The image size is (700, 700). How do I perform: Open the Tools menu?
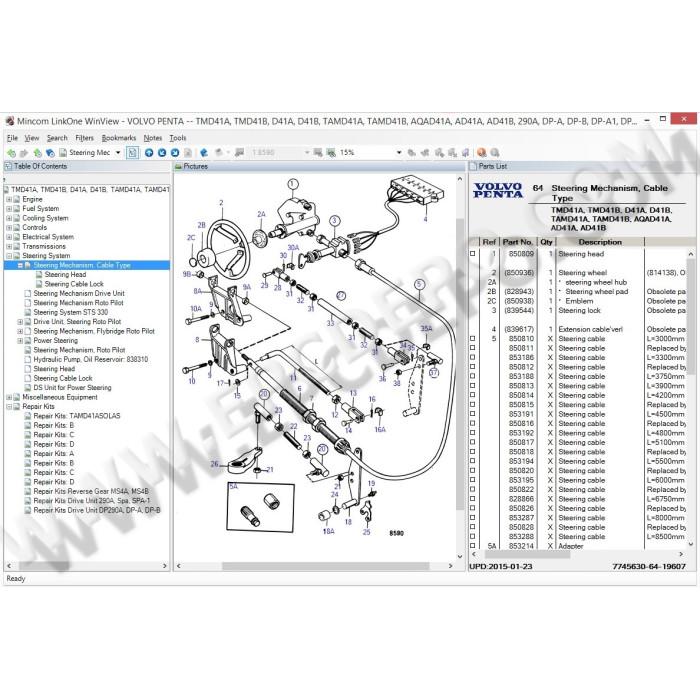(178, 138)
